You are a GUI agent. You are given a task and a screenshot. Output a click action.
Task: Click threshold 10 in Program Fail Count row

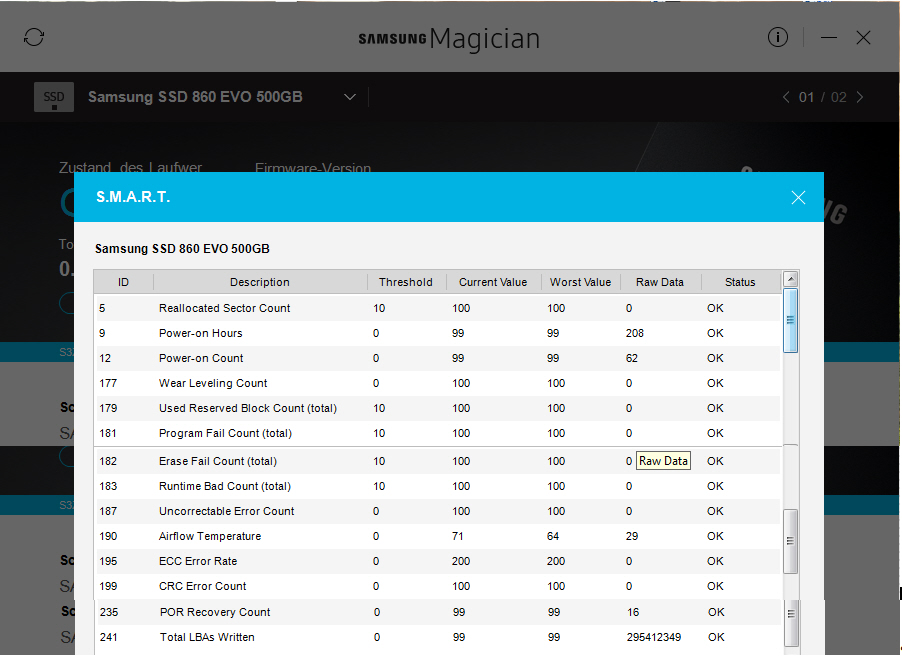(379, 434)
